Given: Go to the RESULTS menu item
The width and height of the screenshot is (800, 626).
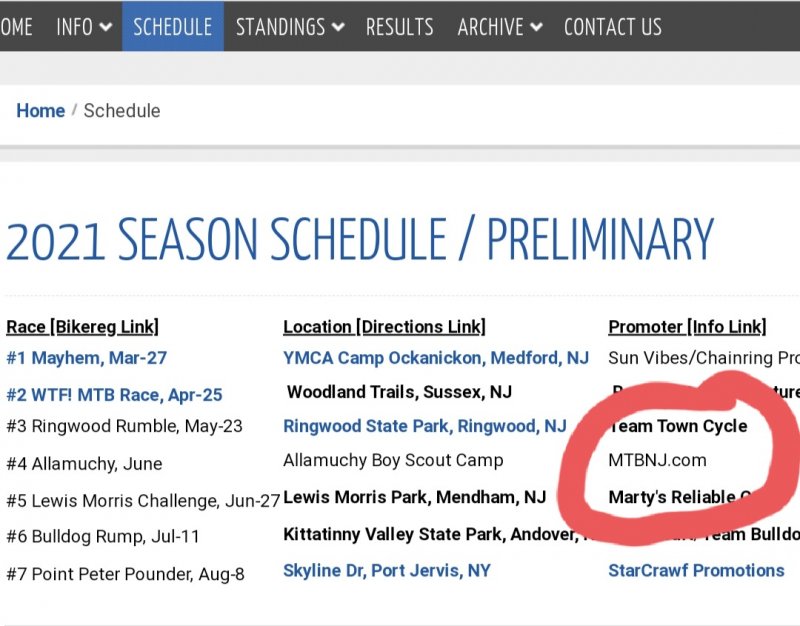Looking at the screenshot, I should point(400,26).
